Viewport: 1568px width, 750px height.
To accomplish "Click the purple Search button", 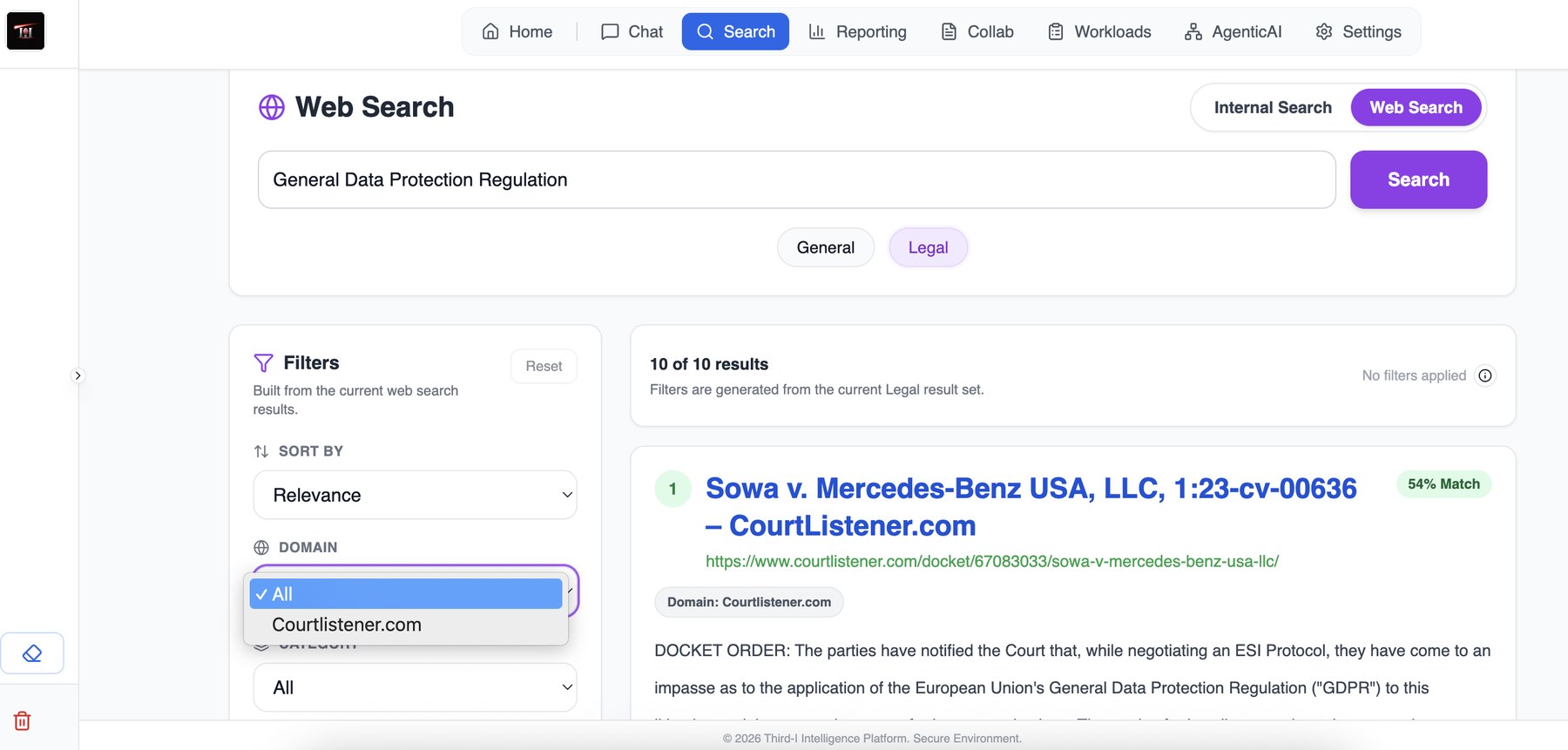I will (x=1418, y=179).
